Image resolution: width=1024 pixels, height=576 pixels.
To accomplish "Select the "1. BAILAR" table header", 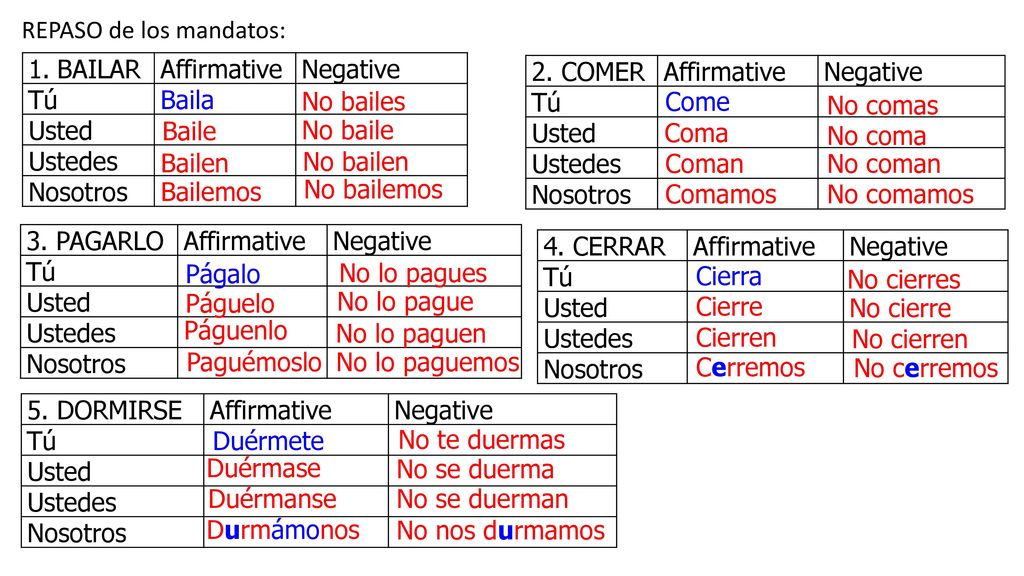I will pyautogui.click(x=85, y=69).
